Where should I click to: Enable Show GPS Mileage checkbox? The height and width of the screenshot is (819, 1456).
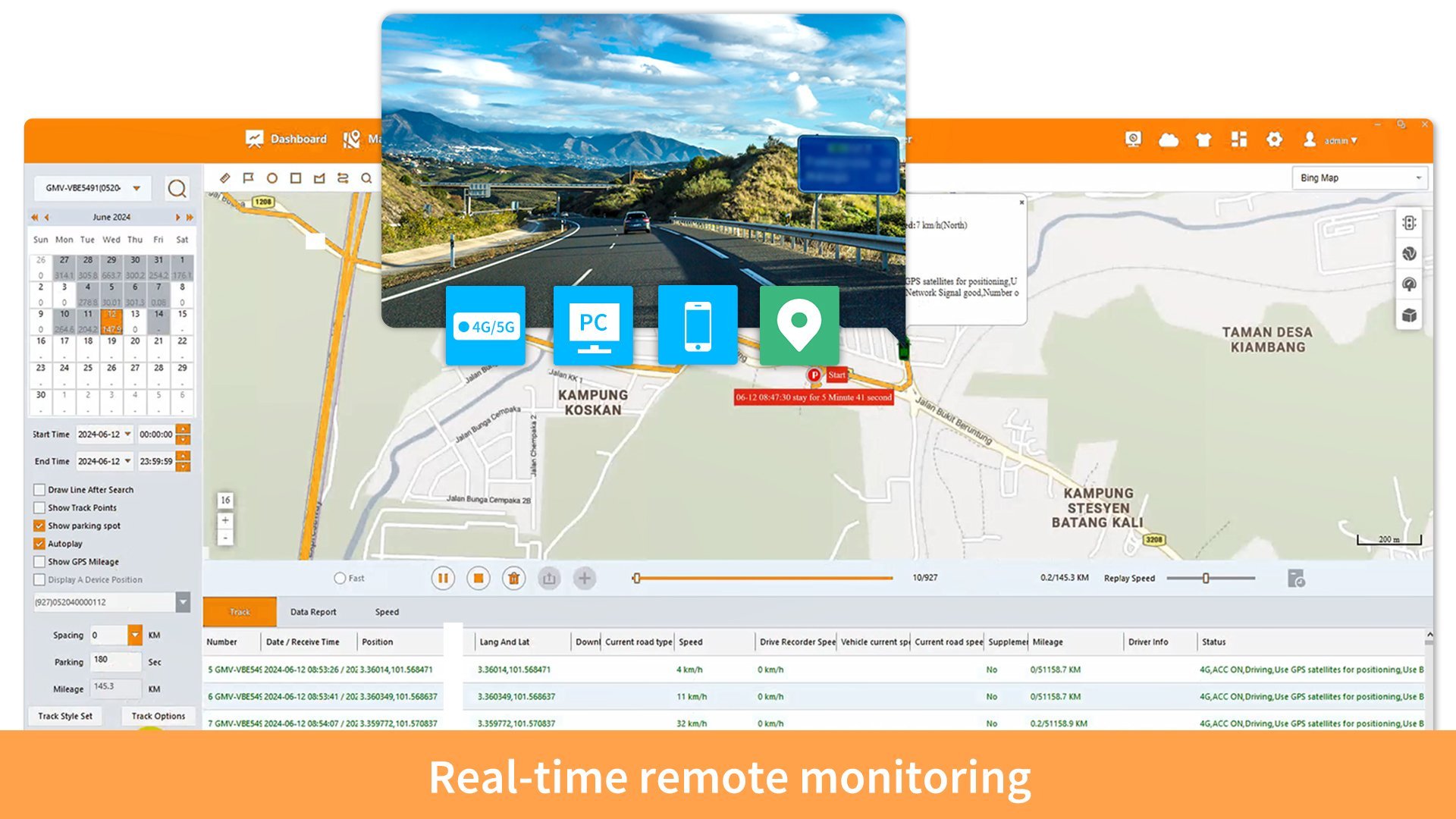click(x=39, y=562)
